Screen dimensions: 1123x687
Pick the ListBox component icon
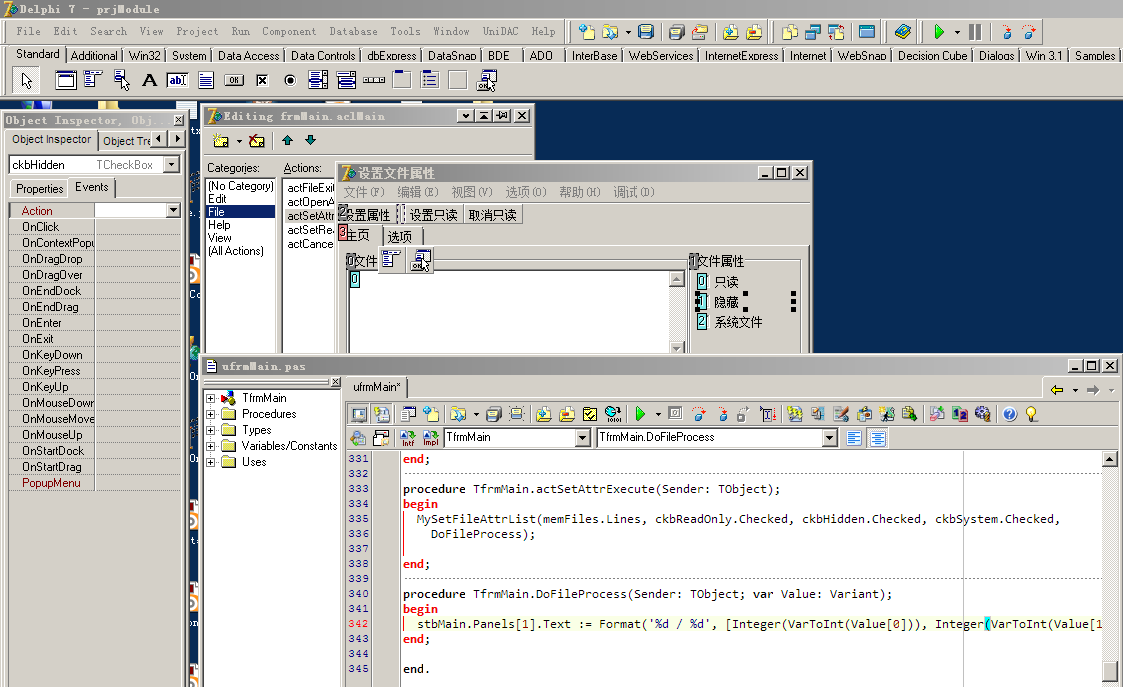click(318, 80)
